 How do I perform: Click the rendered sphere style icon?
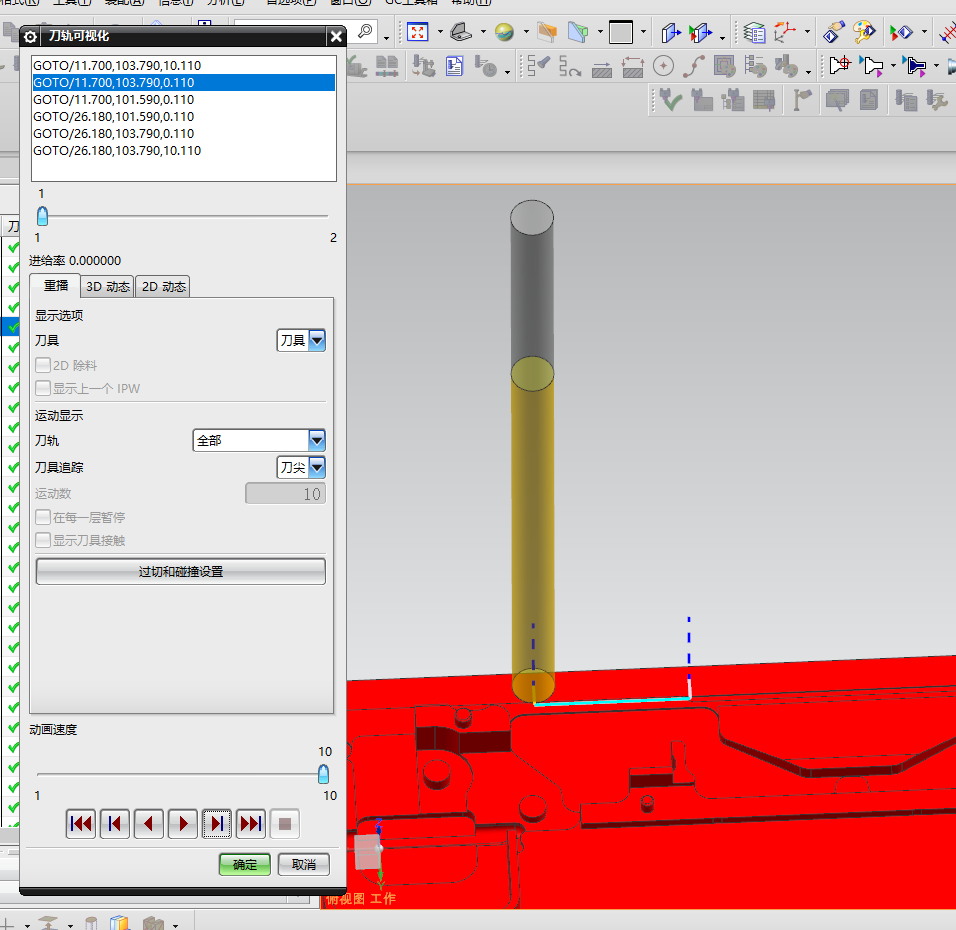(505, 32)
